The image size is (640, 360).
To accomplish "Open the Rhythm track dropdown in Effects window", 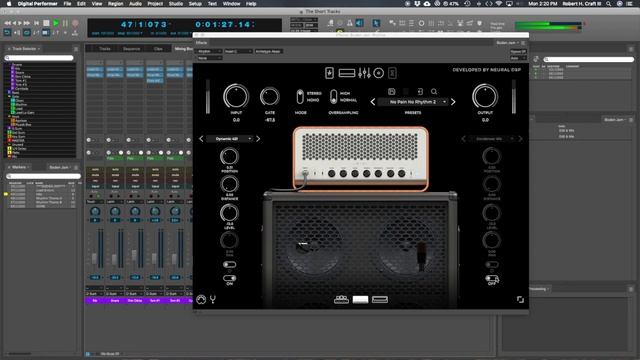I will 209,51.
